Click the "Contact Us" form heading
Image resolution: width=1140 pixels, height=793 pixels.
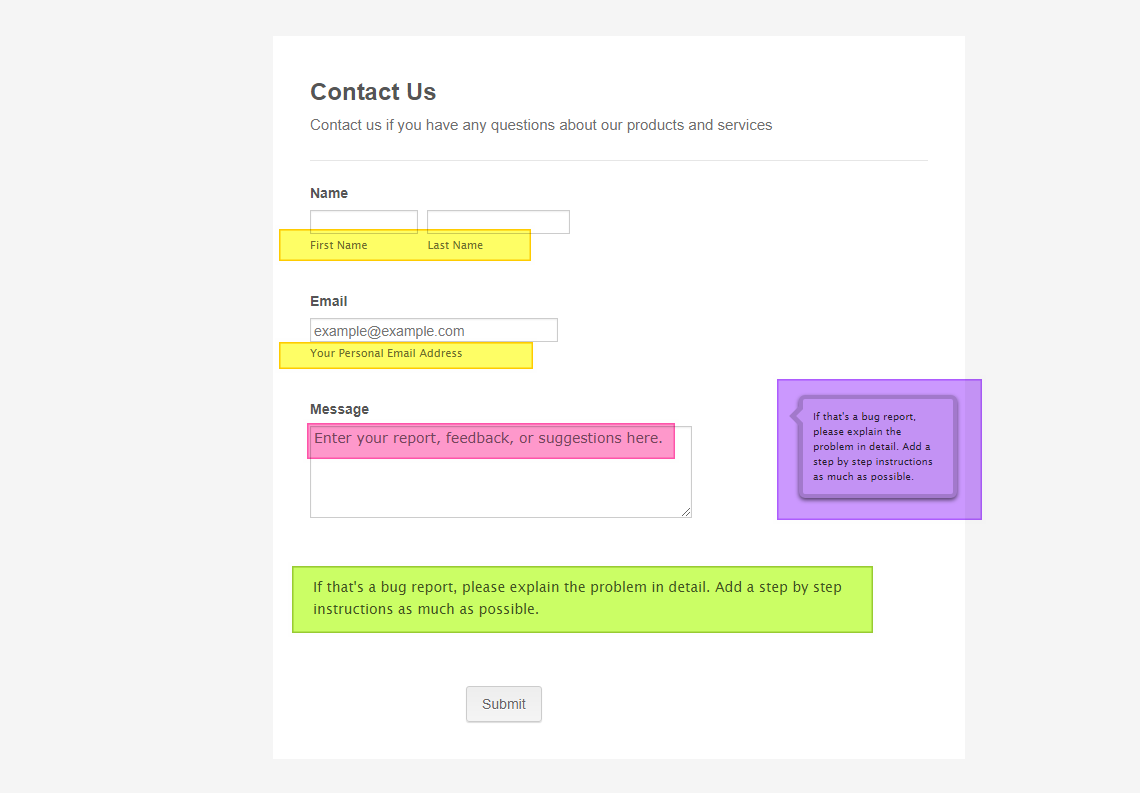pos(373,92)
